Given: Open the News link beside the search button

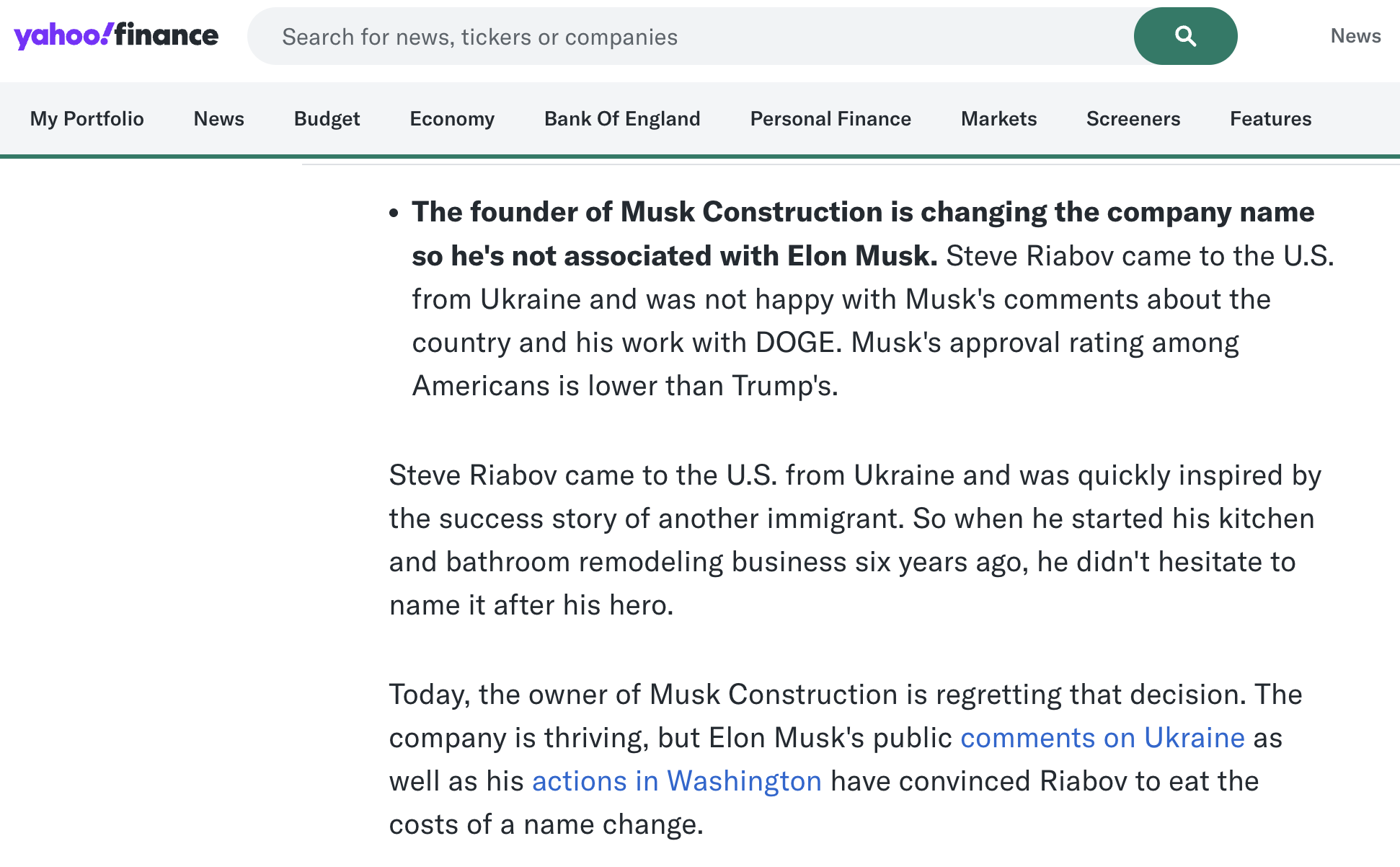Looking at the screenshot, I should pos(1355,36).
